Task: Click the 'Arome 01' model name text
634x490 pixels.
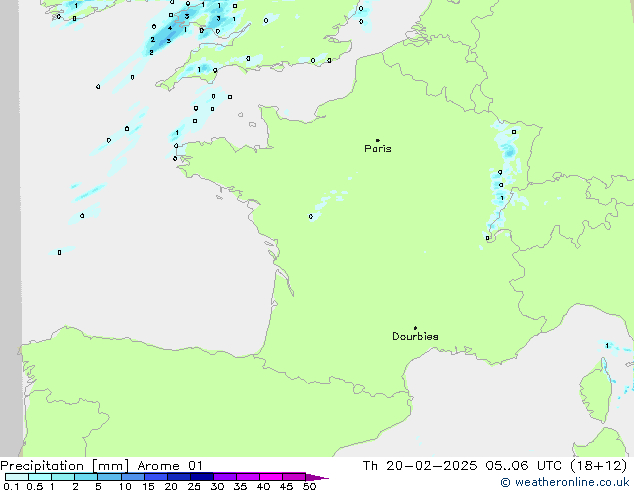Action: [x=170, y=466]
